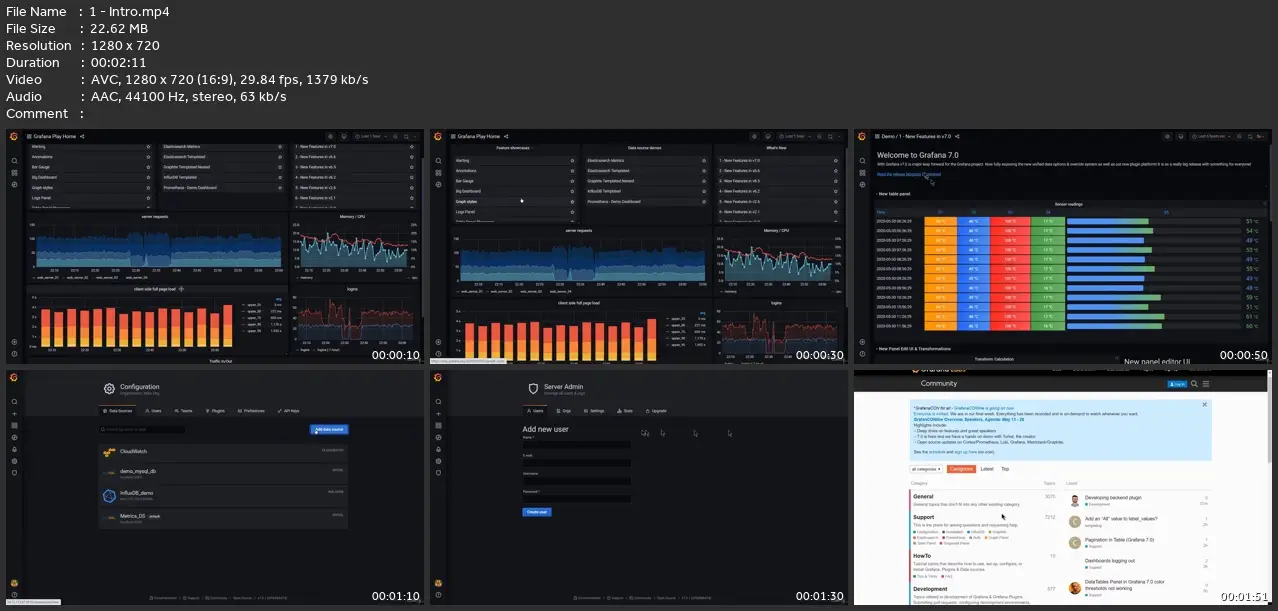This screenshot has height=611, width=1278.
Task: Star '1 - New Features in v7.0' in 00:00:10 frame
Action: tap(411, 147)
